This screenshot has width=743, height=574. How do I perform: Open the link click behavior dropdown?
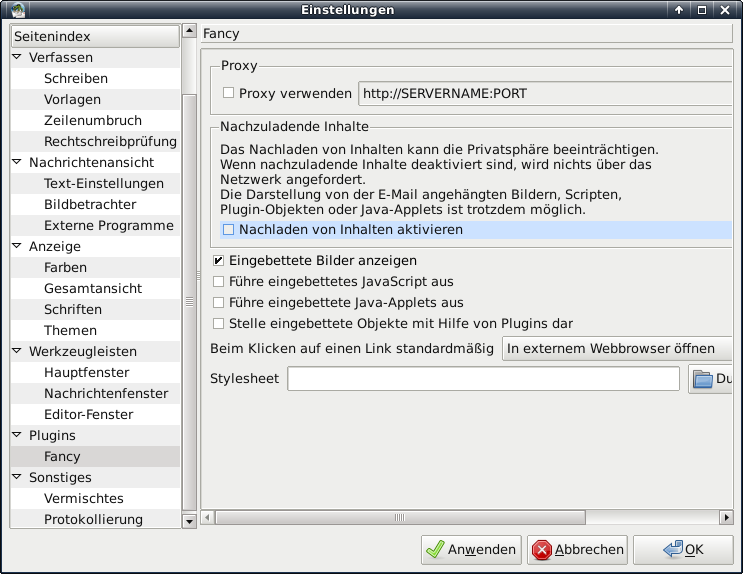[616, 348]
